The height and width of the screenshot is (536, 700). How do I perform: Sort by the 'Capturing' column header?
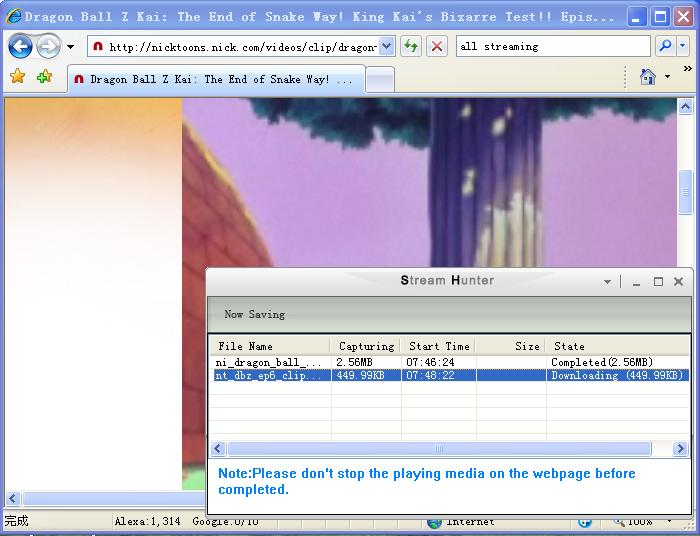click(365, 346)
